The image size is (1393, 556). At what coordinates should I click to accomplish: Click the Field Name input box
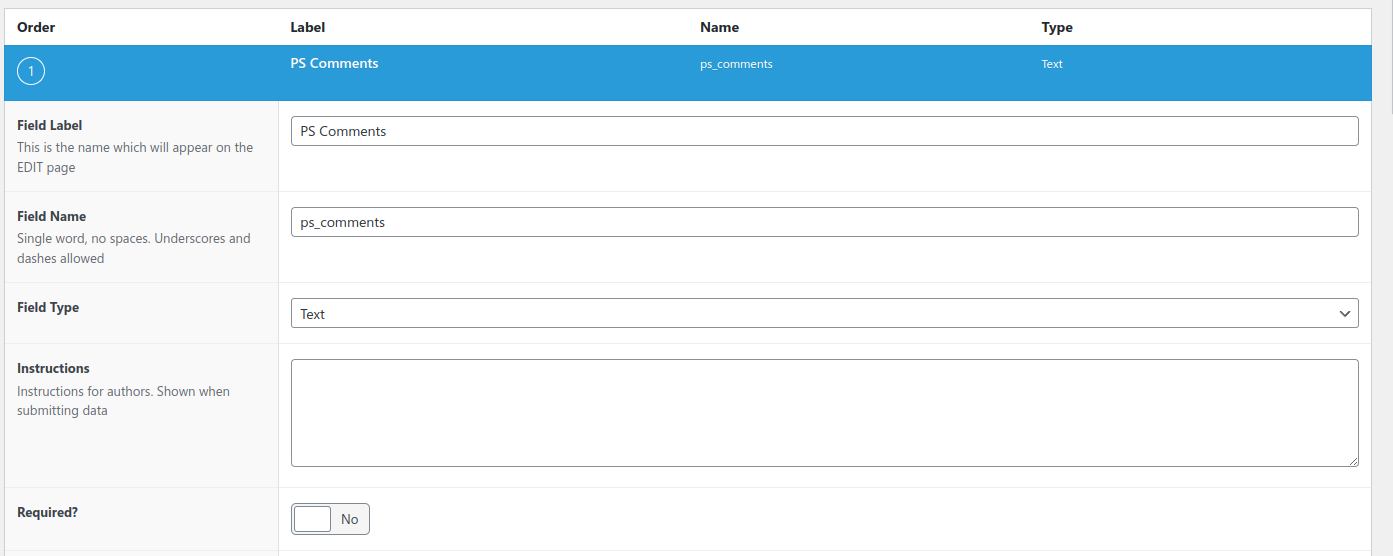point(824,222)
